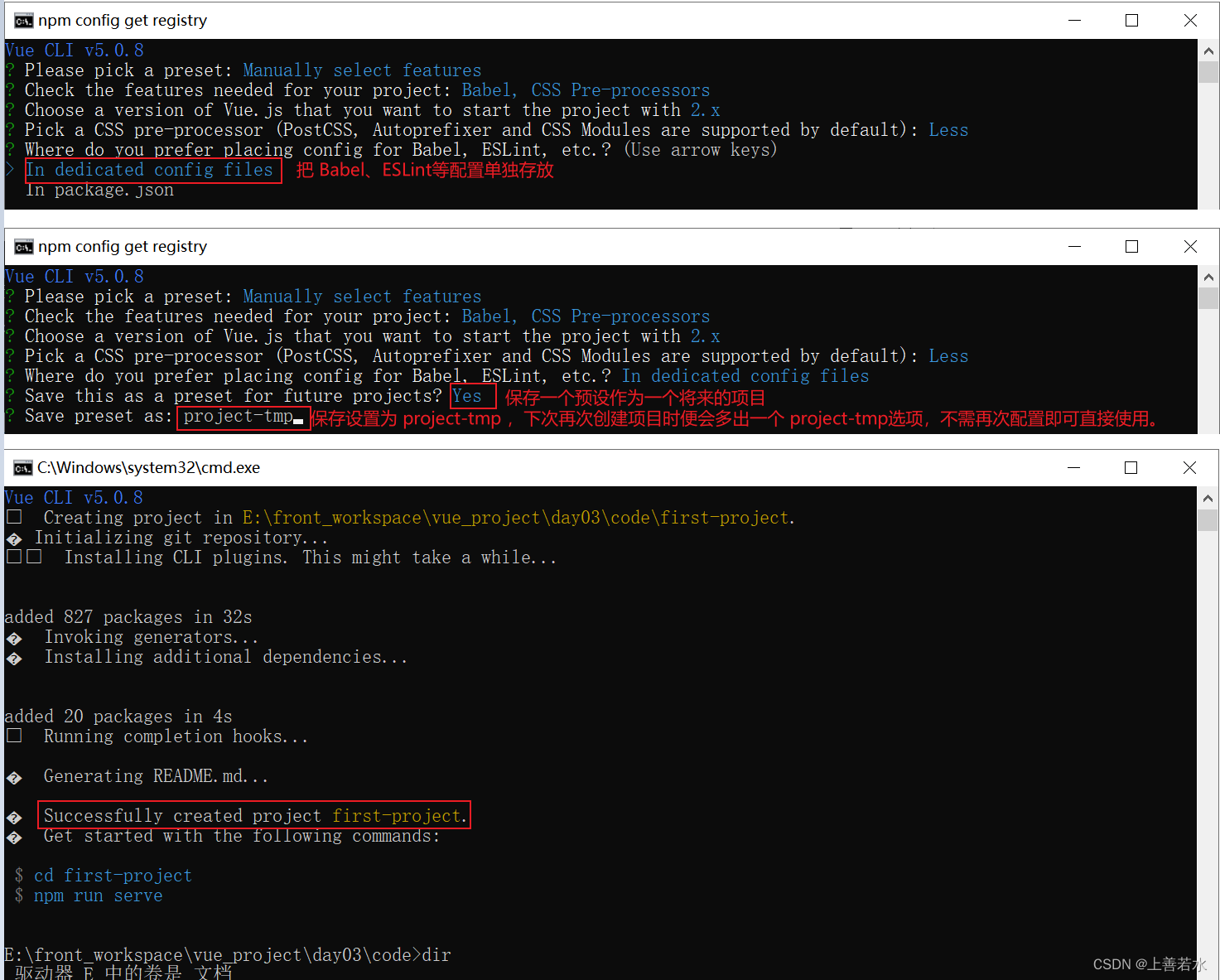Image resolution: width=1220 pixels, height=980 pixels.
Task: Click 'Less' answer in the middle window
Action: pos(948,356)
